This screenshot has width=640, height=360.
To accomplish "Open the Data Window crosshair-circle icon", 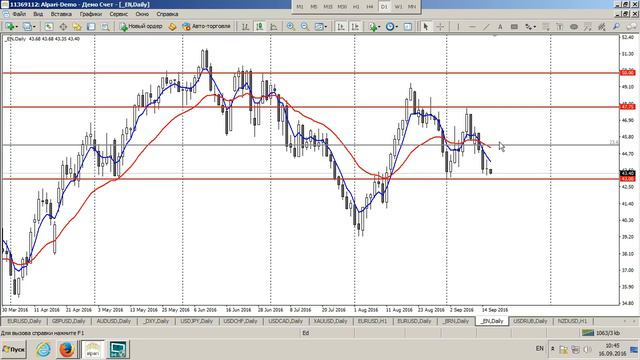I will point(63,27).
